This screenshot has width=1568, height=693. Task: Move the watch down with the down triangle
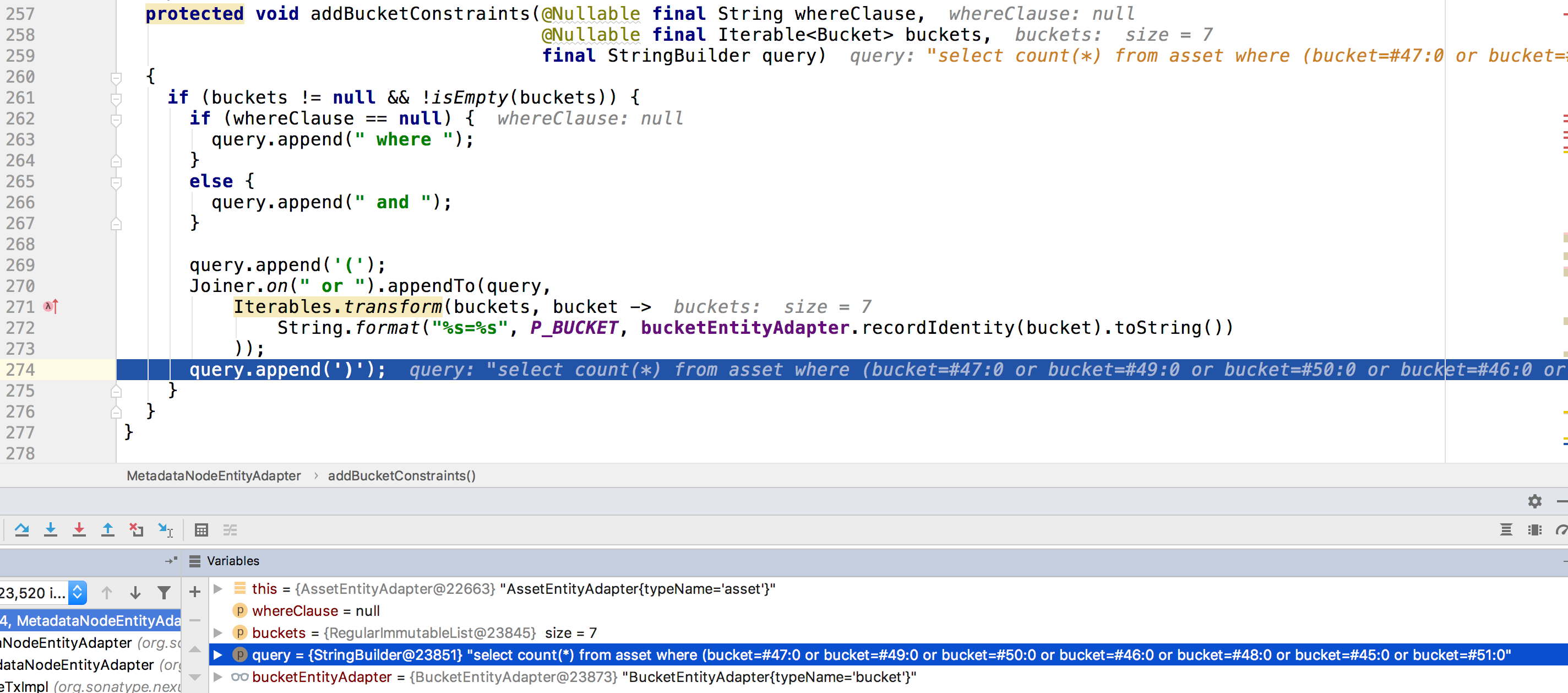(195, 676)
